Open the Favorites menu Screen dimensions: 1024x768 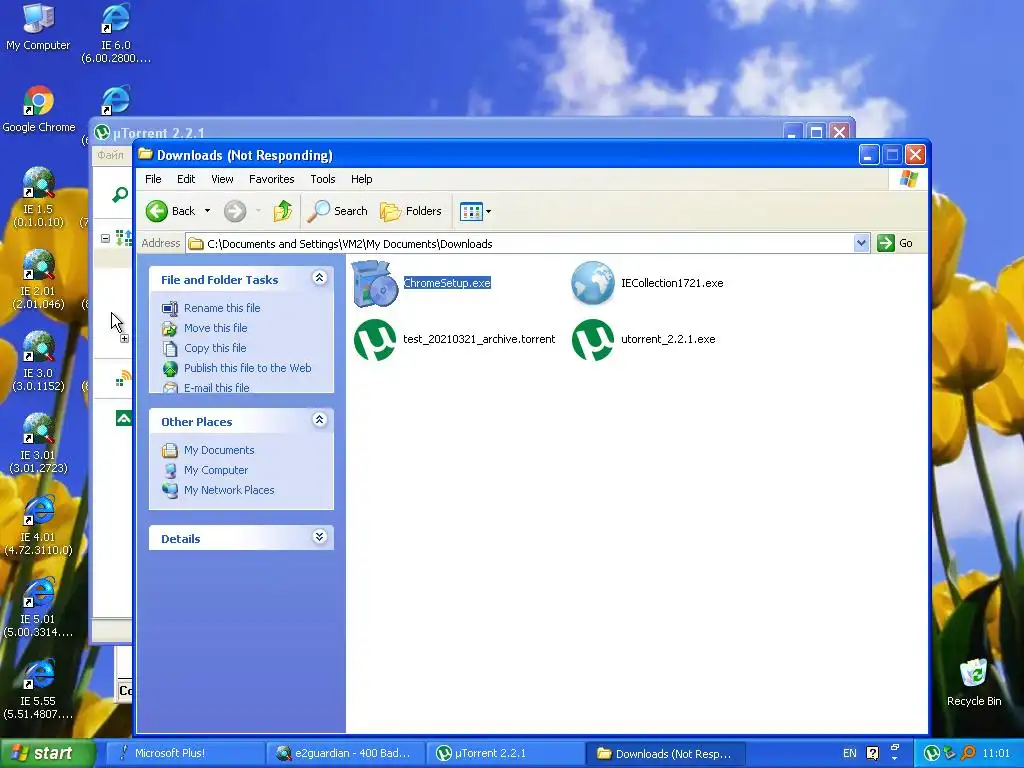tap(272, 179)
